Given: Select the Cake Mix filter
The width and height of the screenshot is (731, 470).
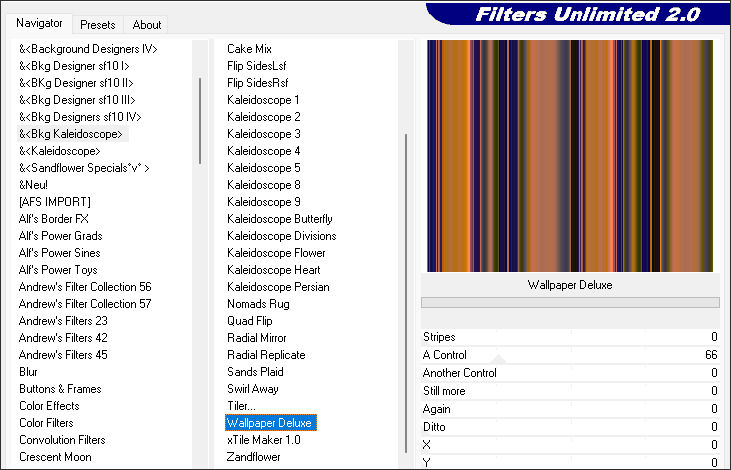Looking at the screenshot, I should click(250, 48).
